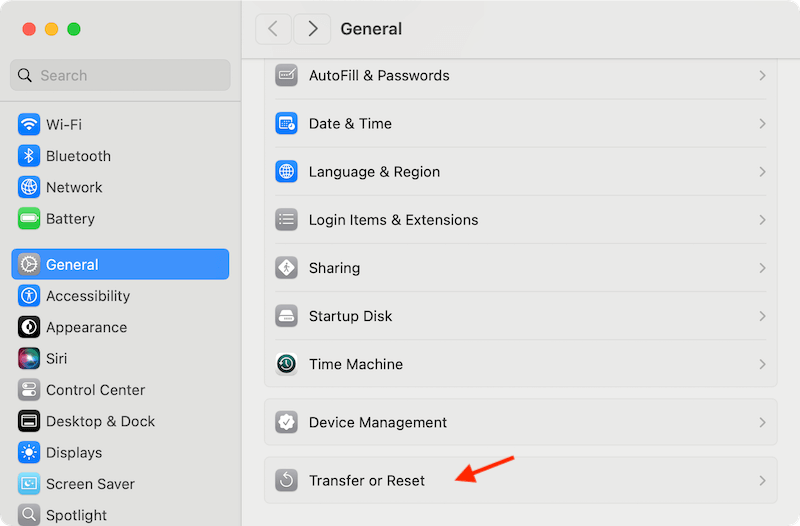This screenshot has width=800, height=526.
Task: Click the Siri icon in sidebar
Action: 29,358
